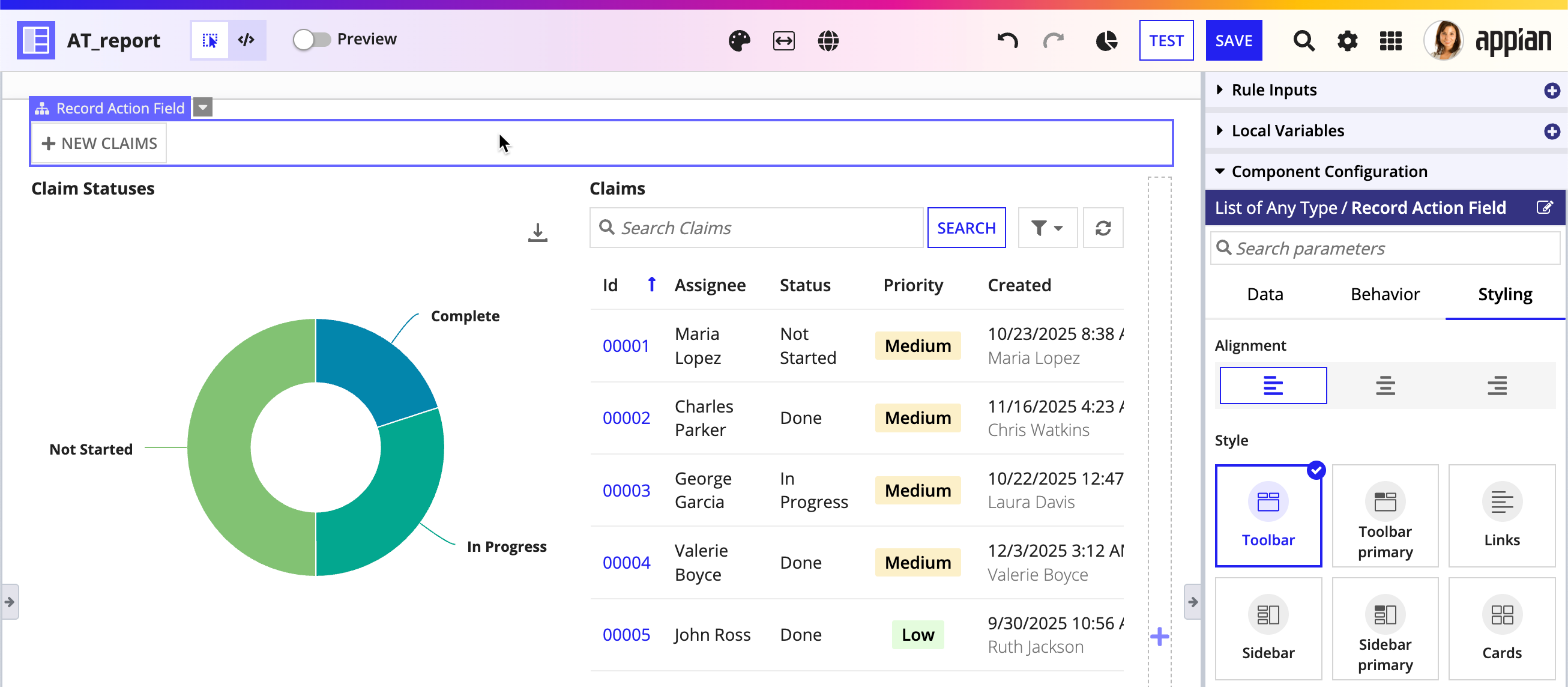Open the Record Action Field dropdown arrow

(x=203, y=108)
